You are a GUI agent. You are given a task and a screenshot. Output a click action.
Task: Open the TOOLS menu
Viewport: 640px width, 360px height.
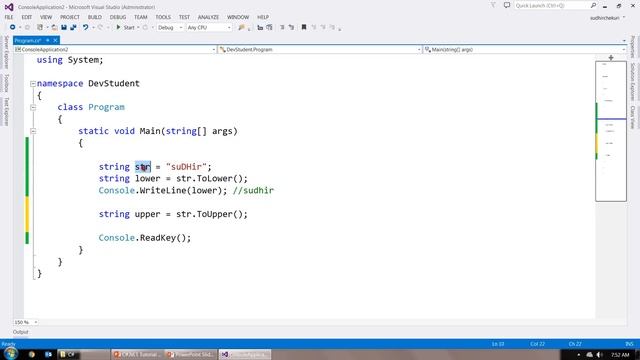pyautogui.click(x=163, y=17)
